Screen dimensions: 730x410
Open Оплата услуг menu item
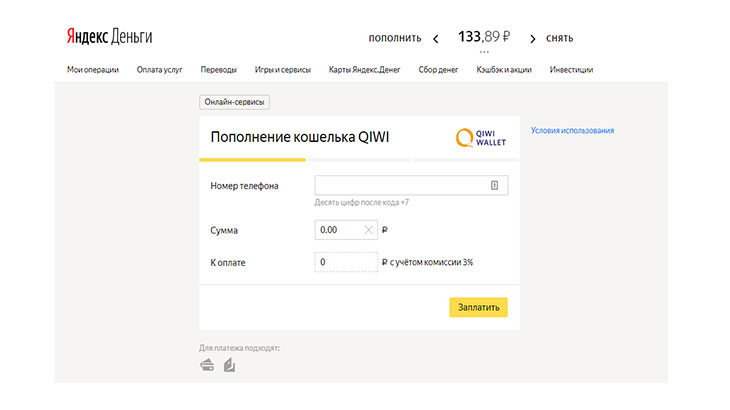click(x=160, y=70)
